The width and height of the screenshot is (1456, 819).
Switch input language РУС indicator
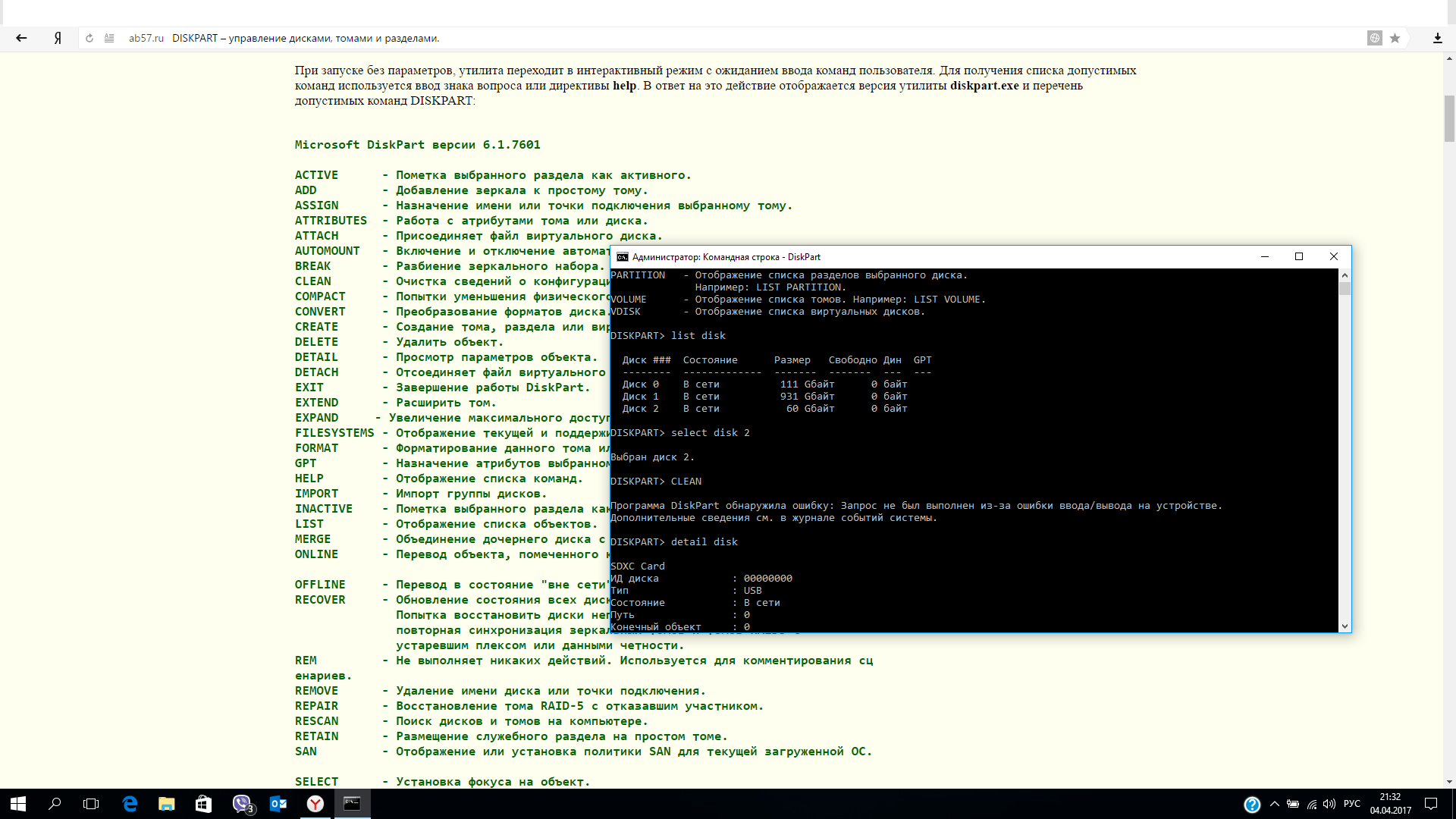click(1351, 804)
